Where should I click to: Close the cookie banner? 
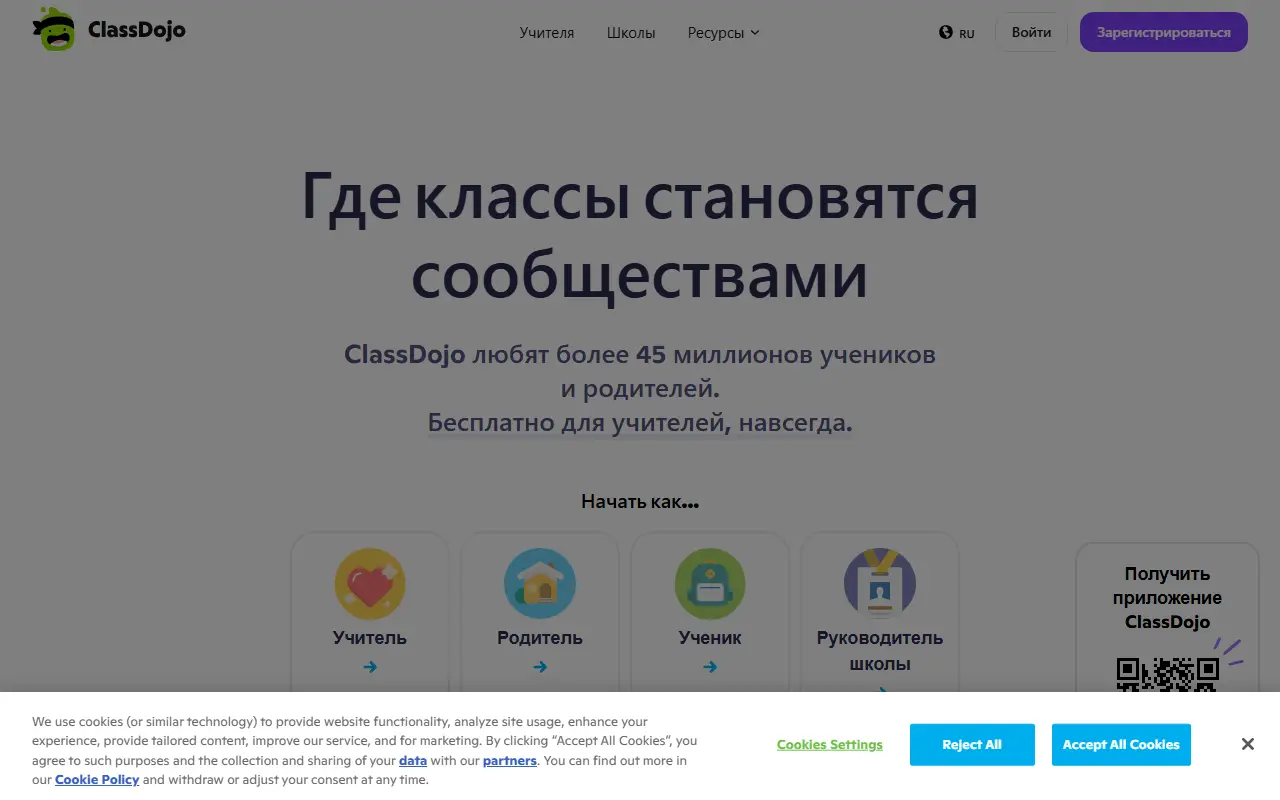click(x=1248, y=744)
